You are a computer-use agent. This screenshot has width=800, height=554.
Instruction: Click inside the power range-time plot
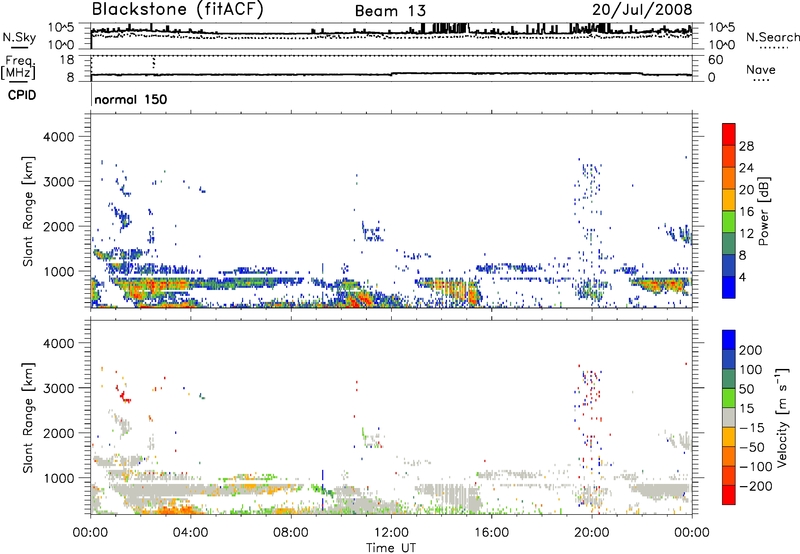391,211
